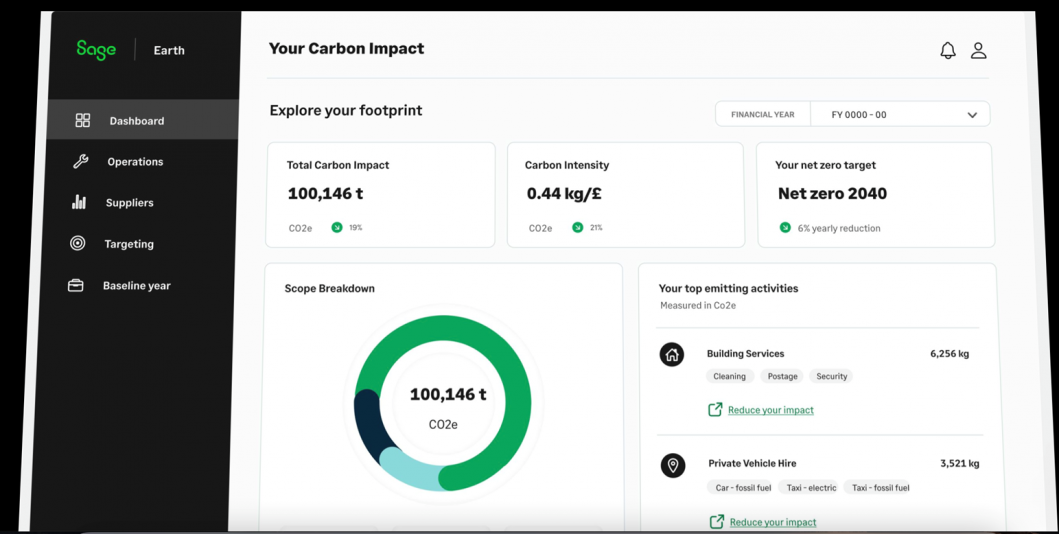Click the Explore your footprint heading
Viewport: 1059px width, 534px height.
pos(346,110)
